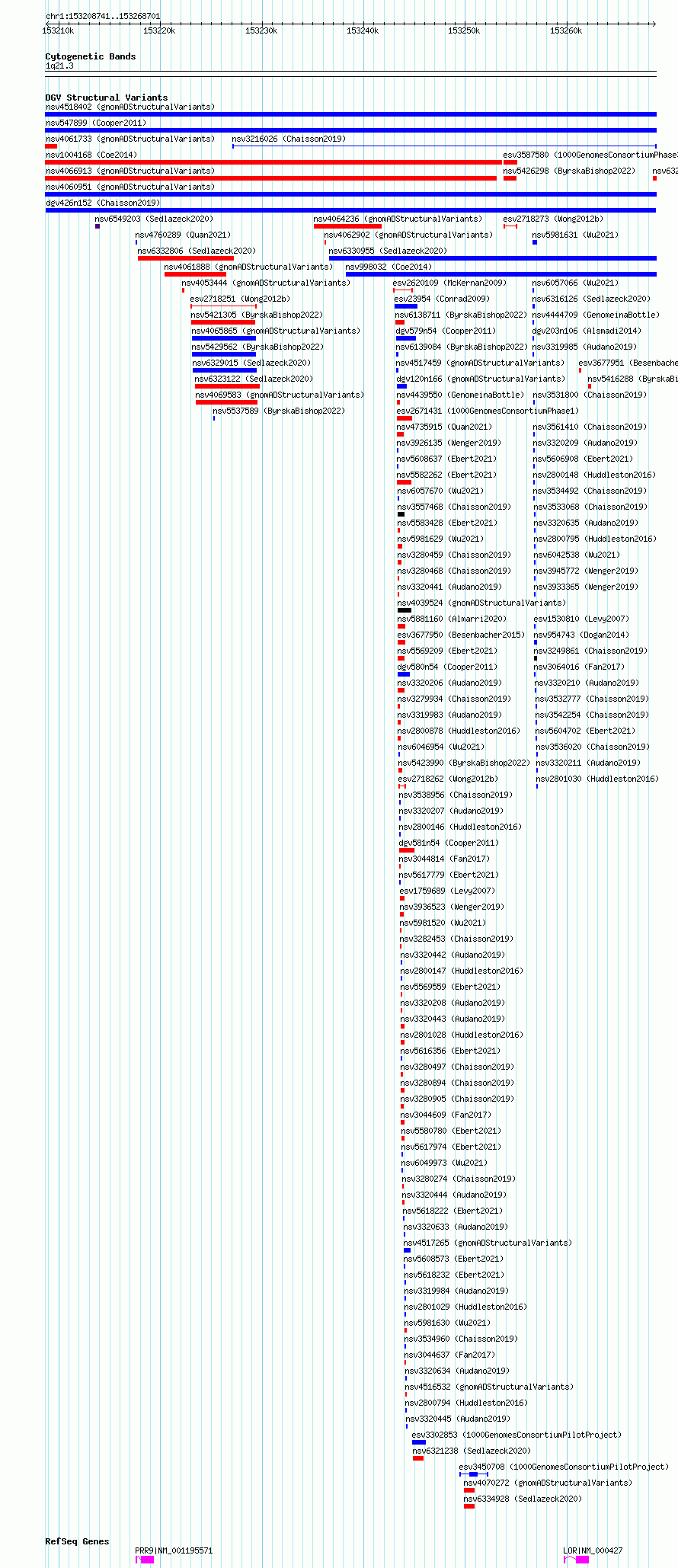Click the magenta PRR9 gene glyph
The image size is (678, 1568).
pos(145,1560)
